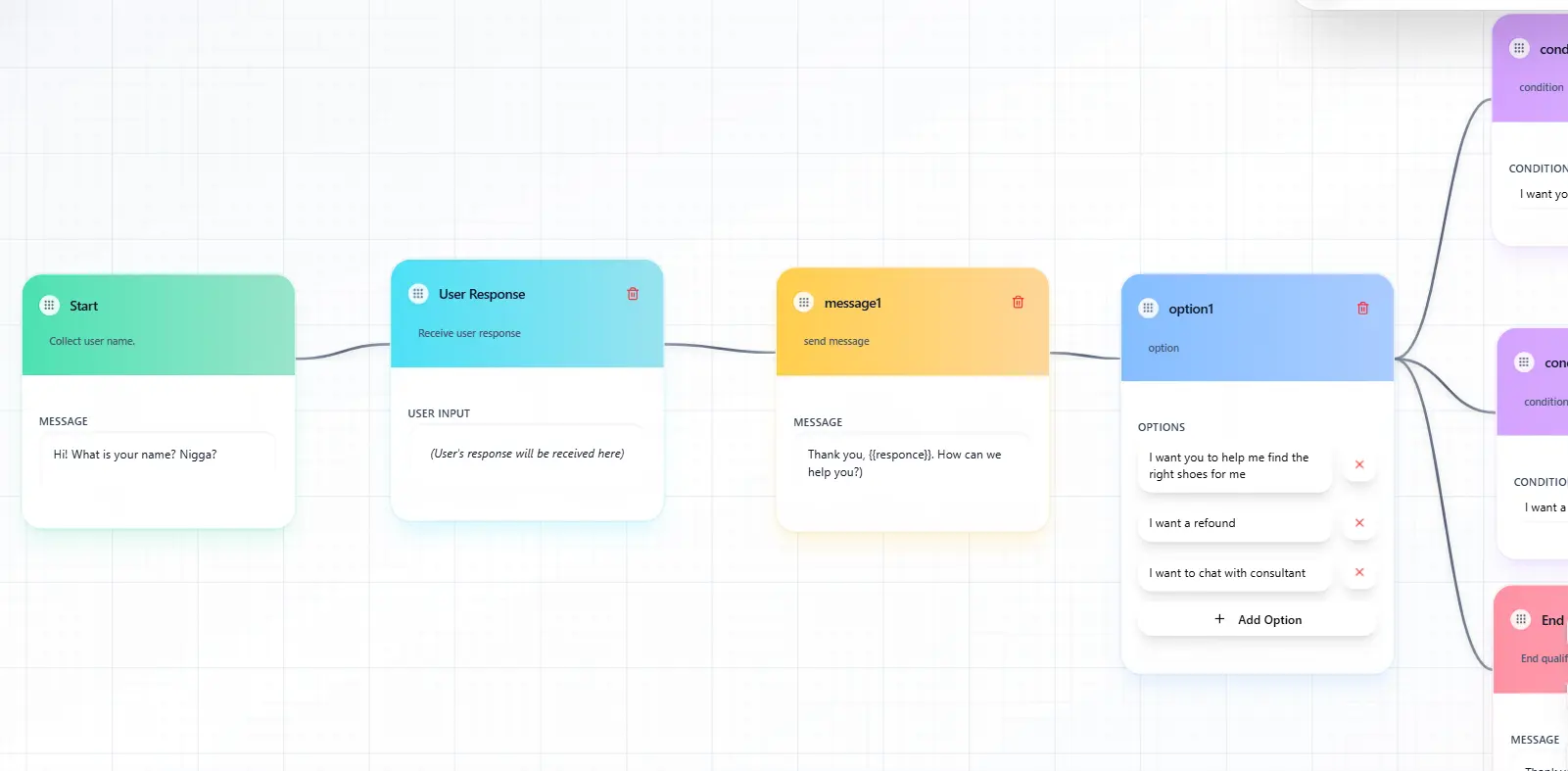Viewport: 1568px width, 771px height.
Task: Click the plus icon beside Add Option
Action: (x=1219, y=619)
